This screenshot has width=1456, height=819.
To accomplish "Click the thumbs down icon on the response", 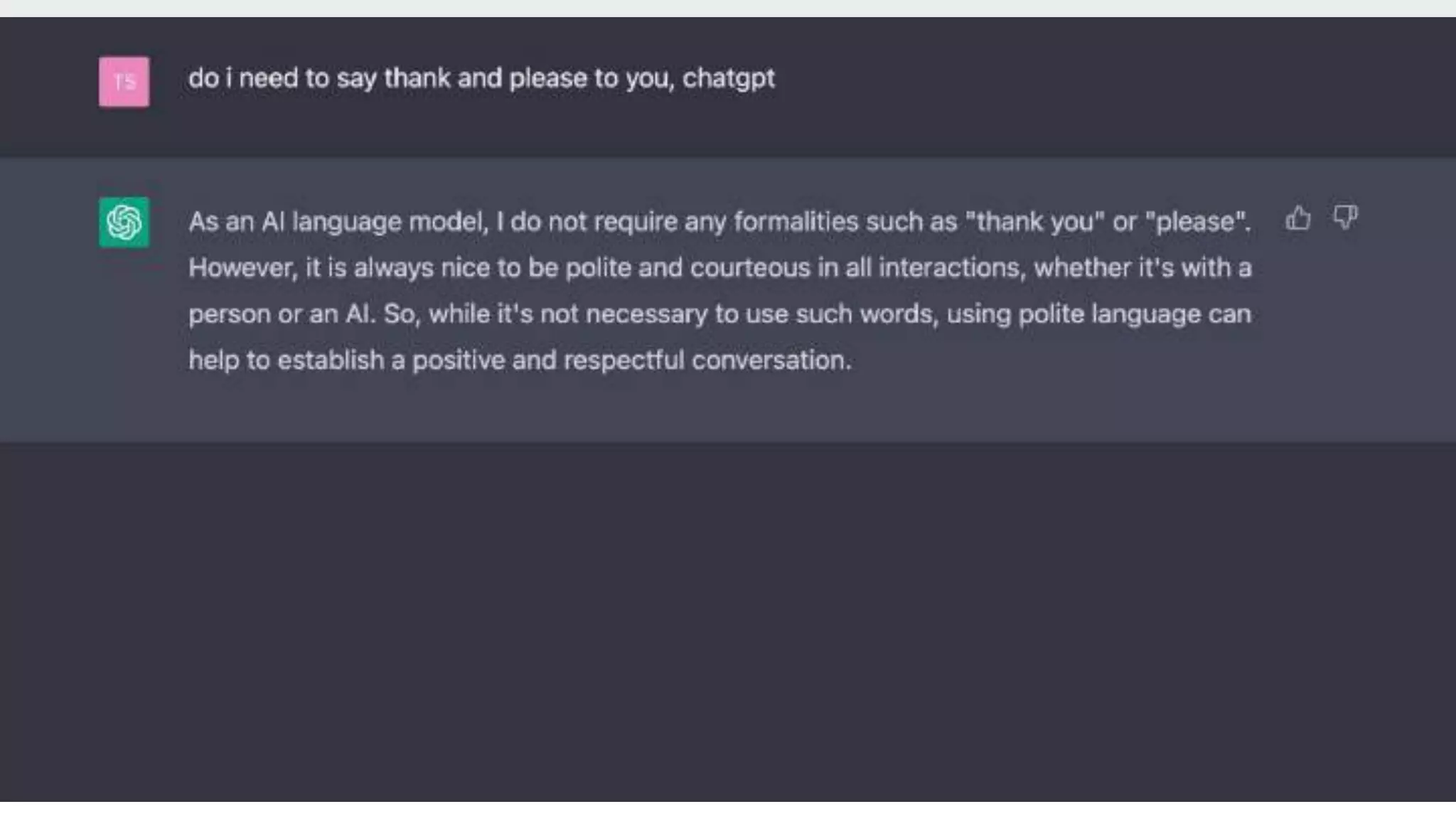I will click(1345, 217).
